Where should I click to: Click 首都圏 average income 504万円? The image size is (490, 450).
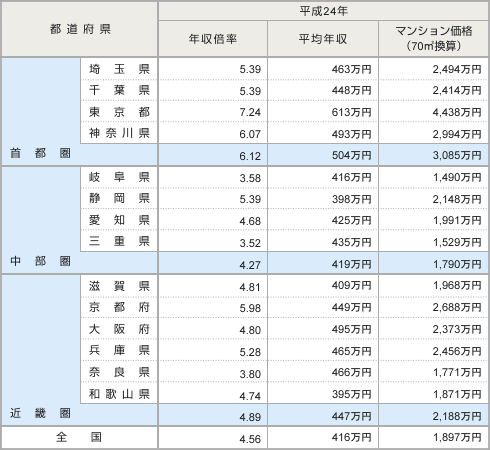click(x=351, y=155)
